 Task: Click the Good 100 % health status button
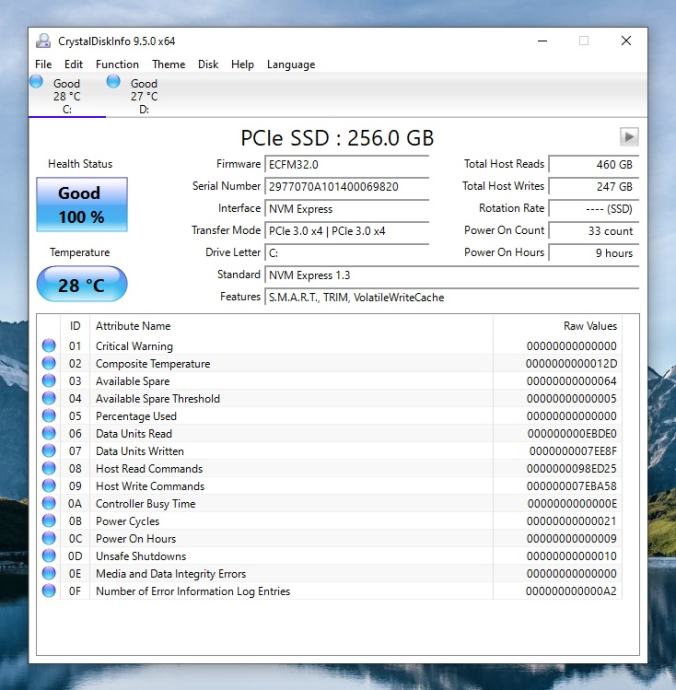tap(82, 205)
